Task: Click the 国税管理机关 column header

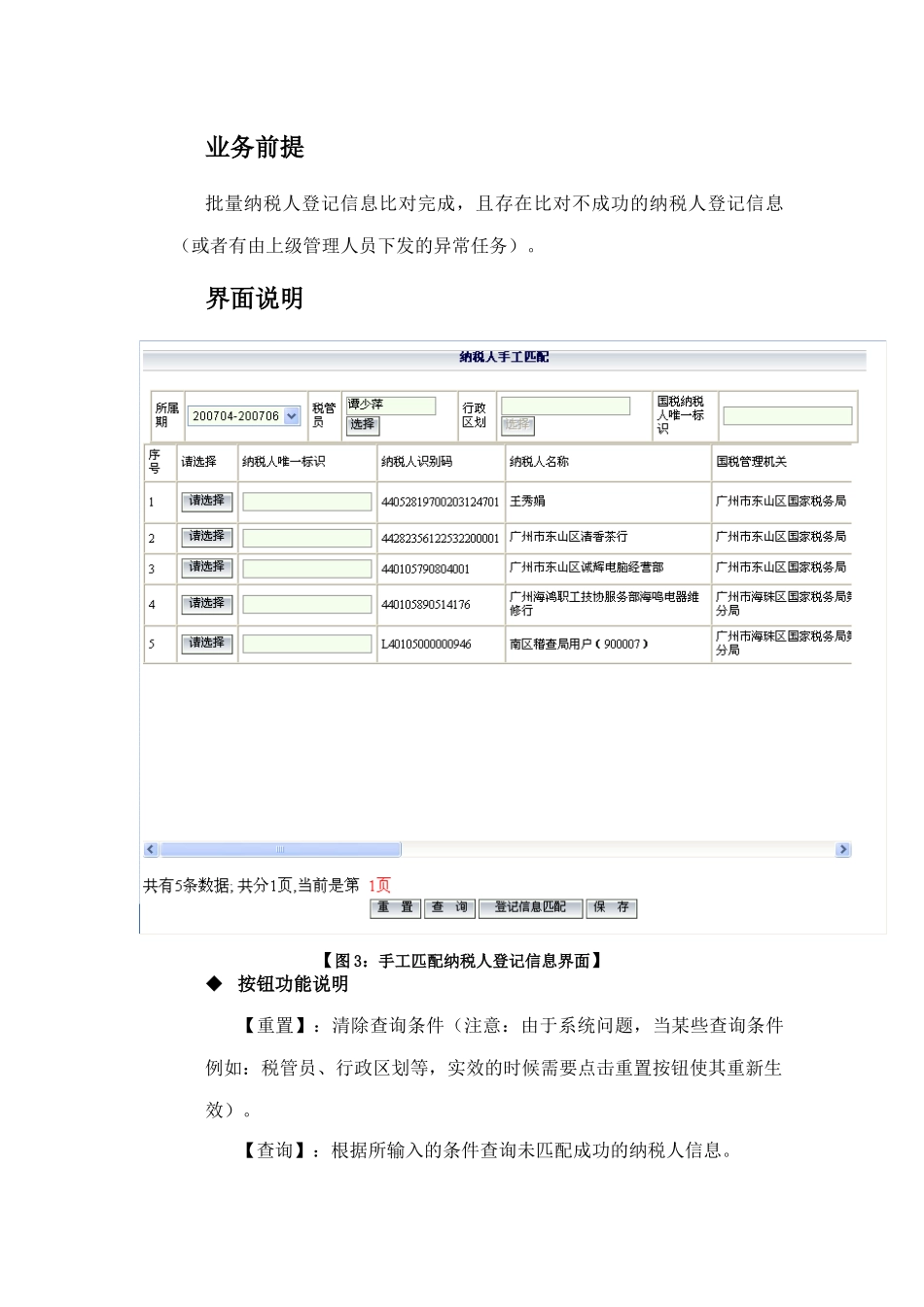Action: [x=751, y=462]
